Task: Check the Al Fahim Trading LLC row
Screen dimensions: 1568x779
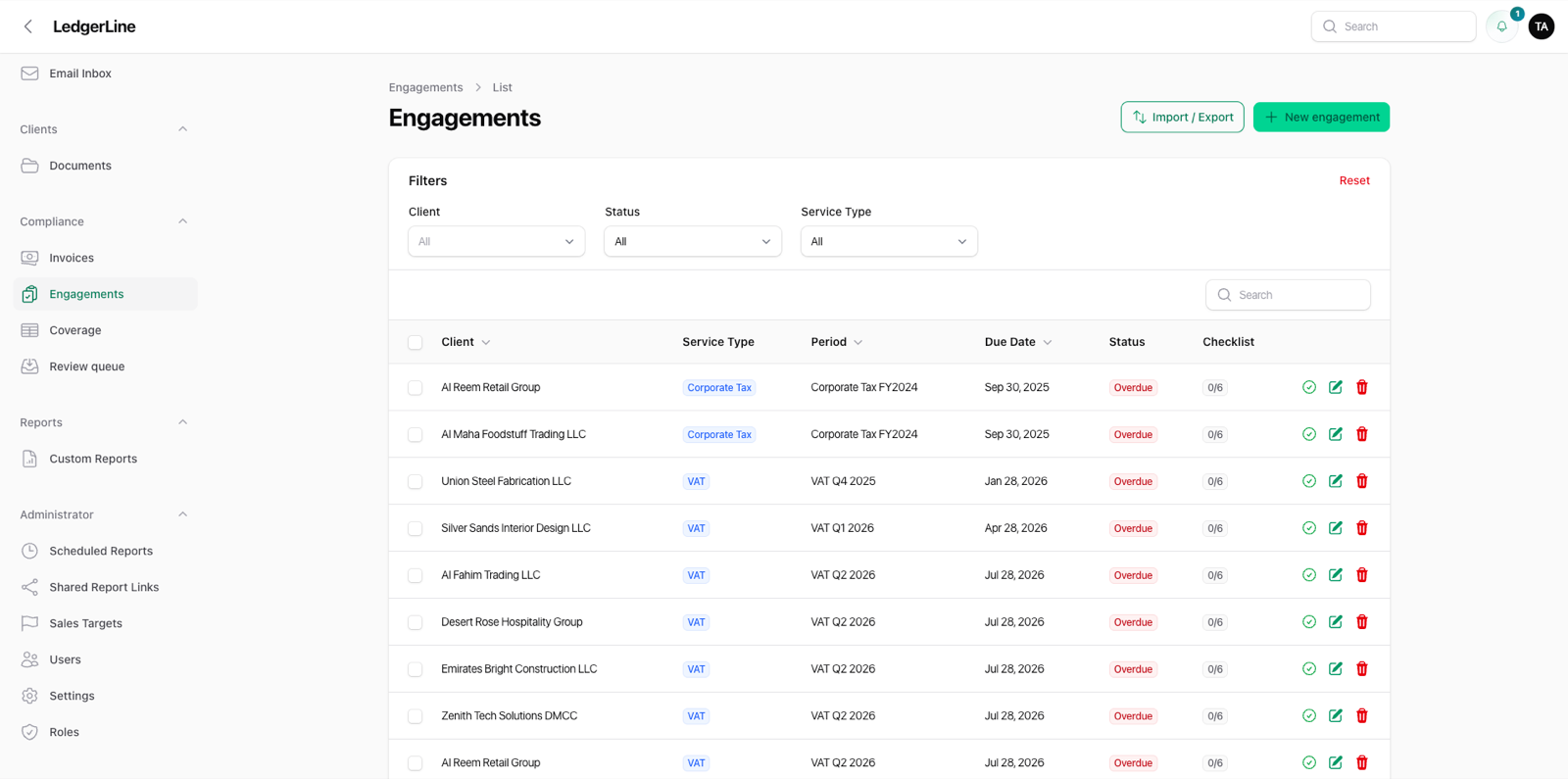Action: tap(416, 576)
